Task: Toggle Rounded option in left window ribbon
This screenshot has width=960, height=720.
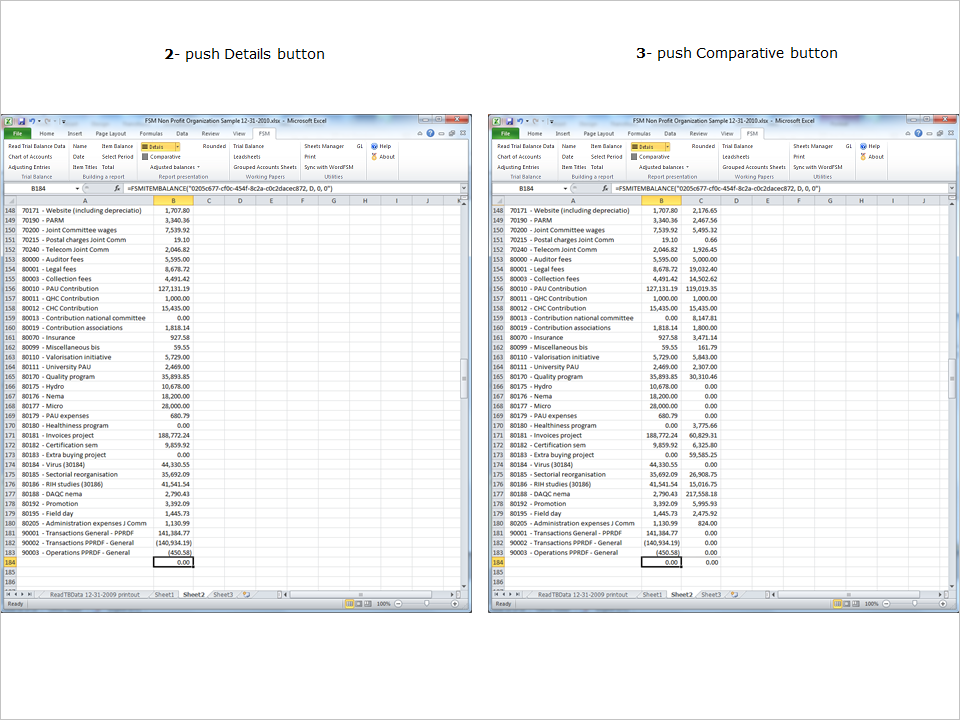Action: [x=214, y=146]
